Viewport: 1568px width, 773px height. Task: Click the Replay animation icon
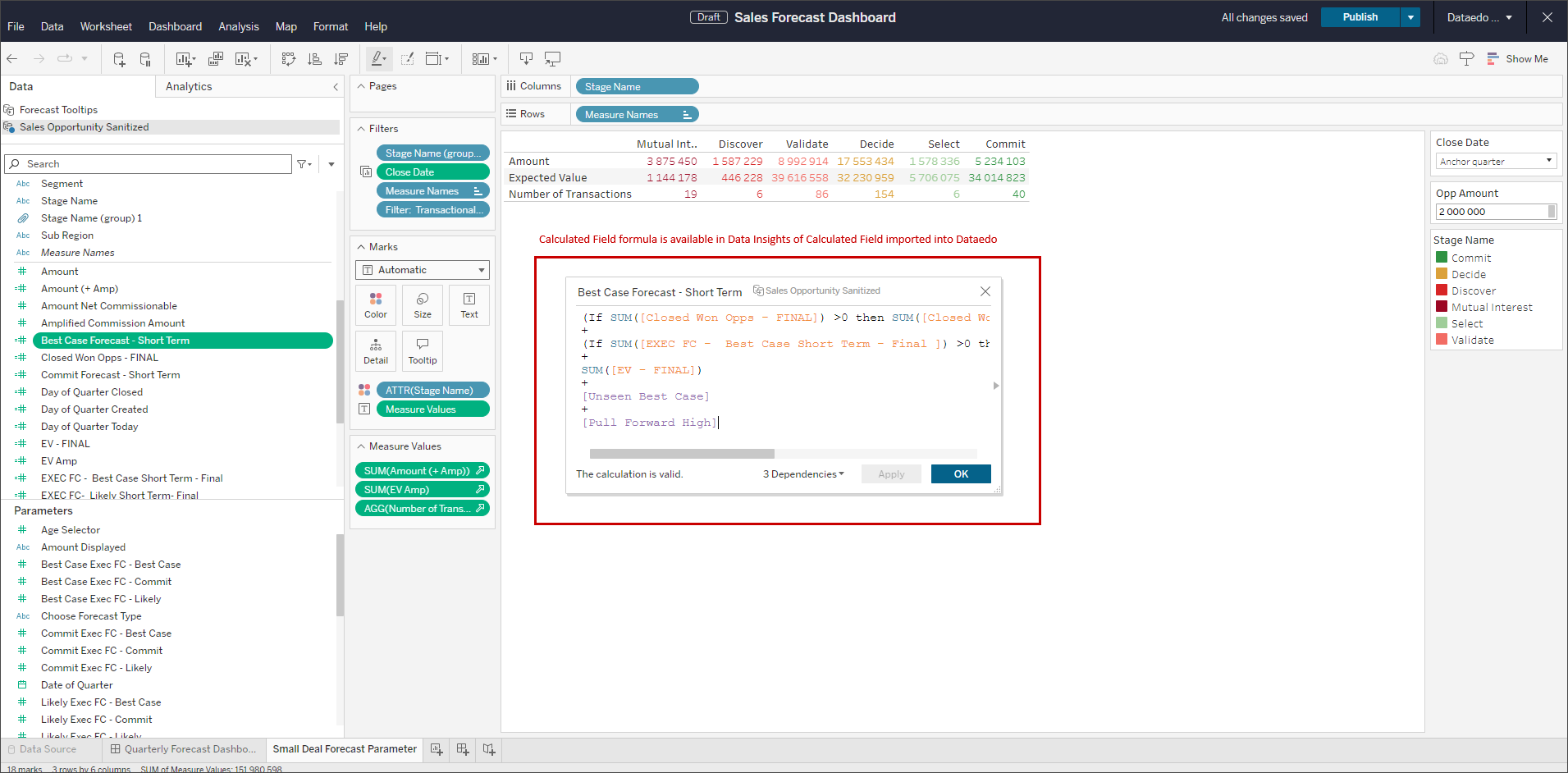click(x=65, y=58)
